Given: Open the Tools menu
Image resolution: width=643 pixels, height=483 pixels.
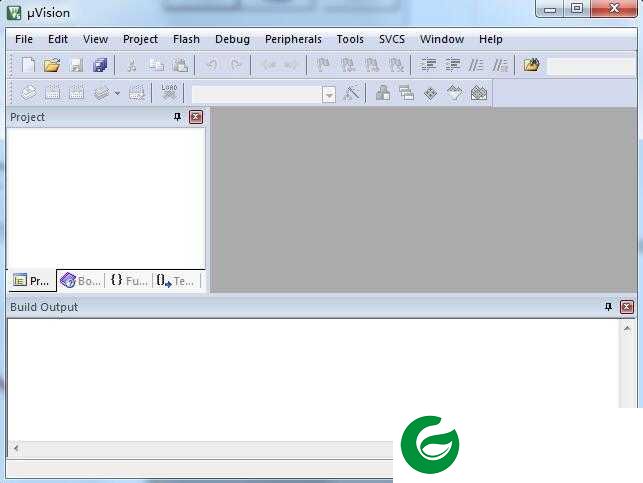Looking at the screenshot, I should tap(350, 39).
